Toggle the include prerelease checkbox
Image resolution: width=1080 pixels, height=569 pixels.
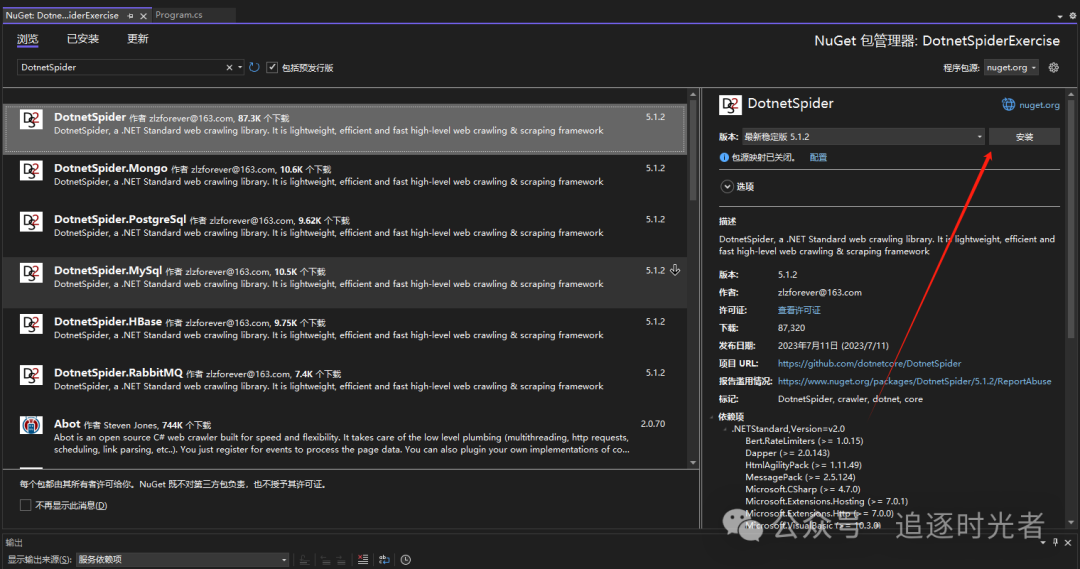click(272, 68)
